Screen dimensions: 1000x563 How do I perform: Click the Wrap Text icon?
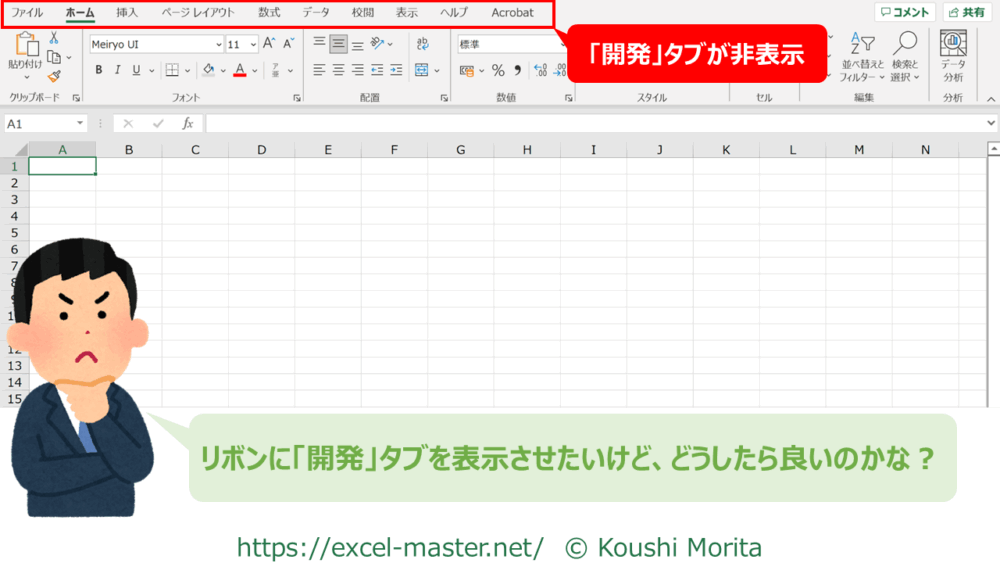pyautogui.click(x=422, y=44)
